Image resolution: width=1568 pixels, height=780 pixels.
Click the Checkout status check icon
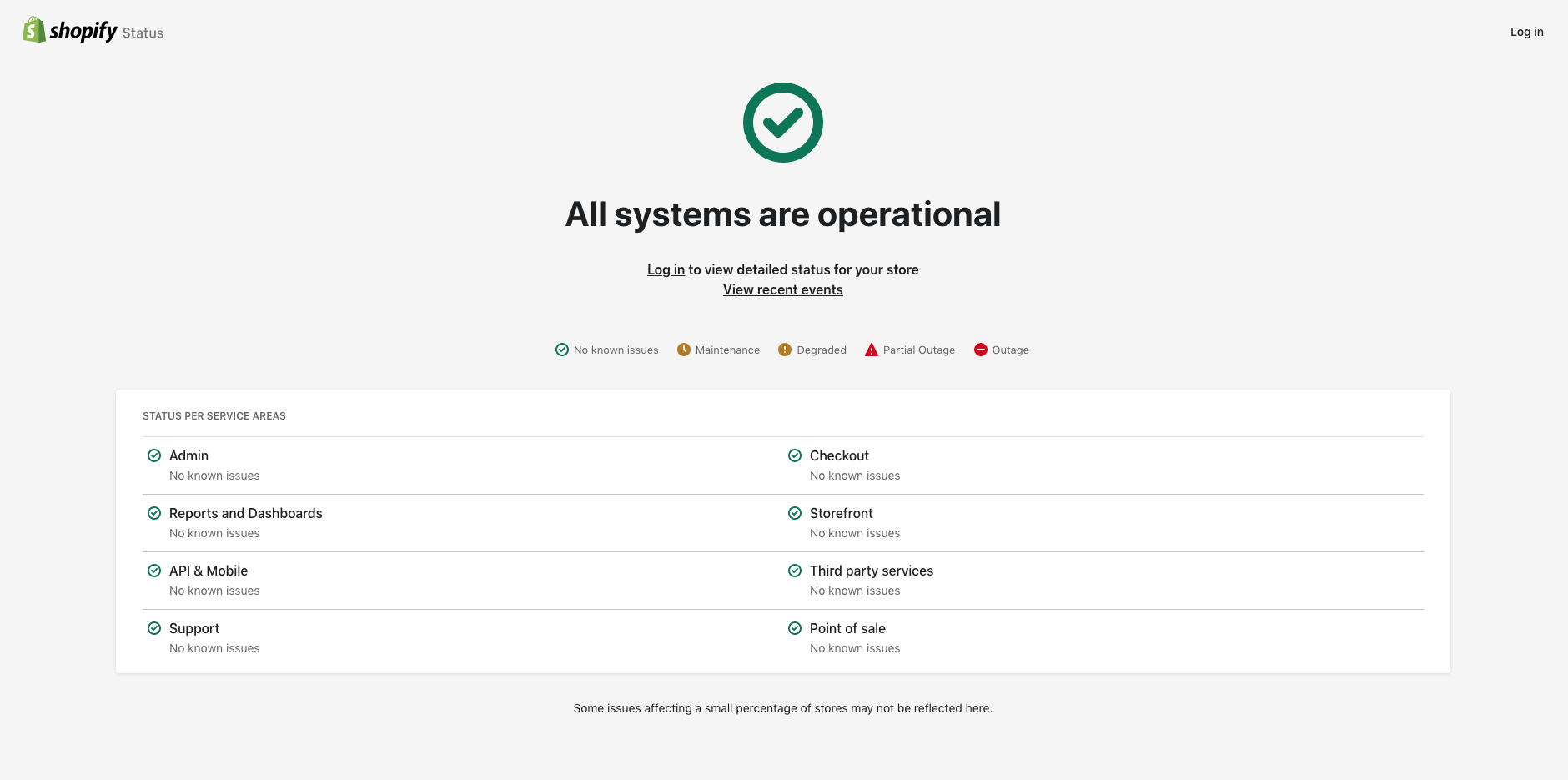pos(795,455)
